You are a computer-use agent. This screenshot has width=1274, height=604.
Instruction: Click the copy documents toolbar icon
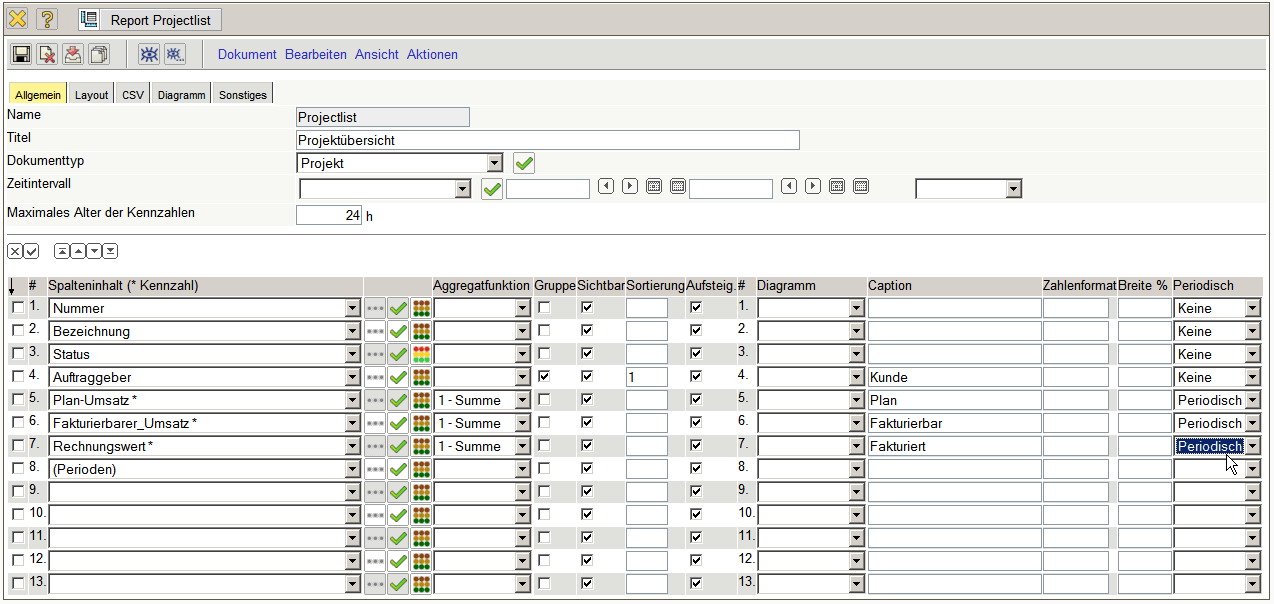[99, 54]
